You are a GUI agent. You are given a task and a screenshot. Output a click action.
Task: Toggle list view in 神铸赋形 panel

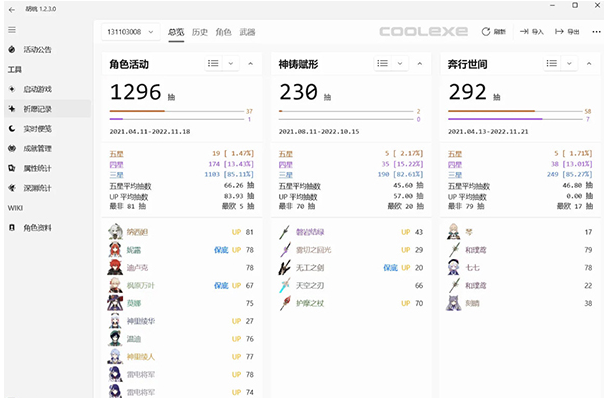click(382, 63)
